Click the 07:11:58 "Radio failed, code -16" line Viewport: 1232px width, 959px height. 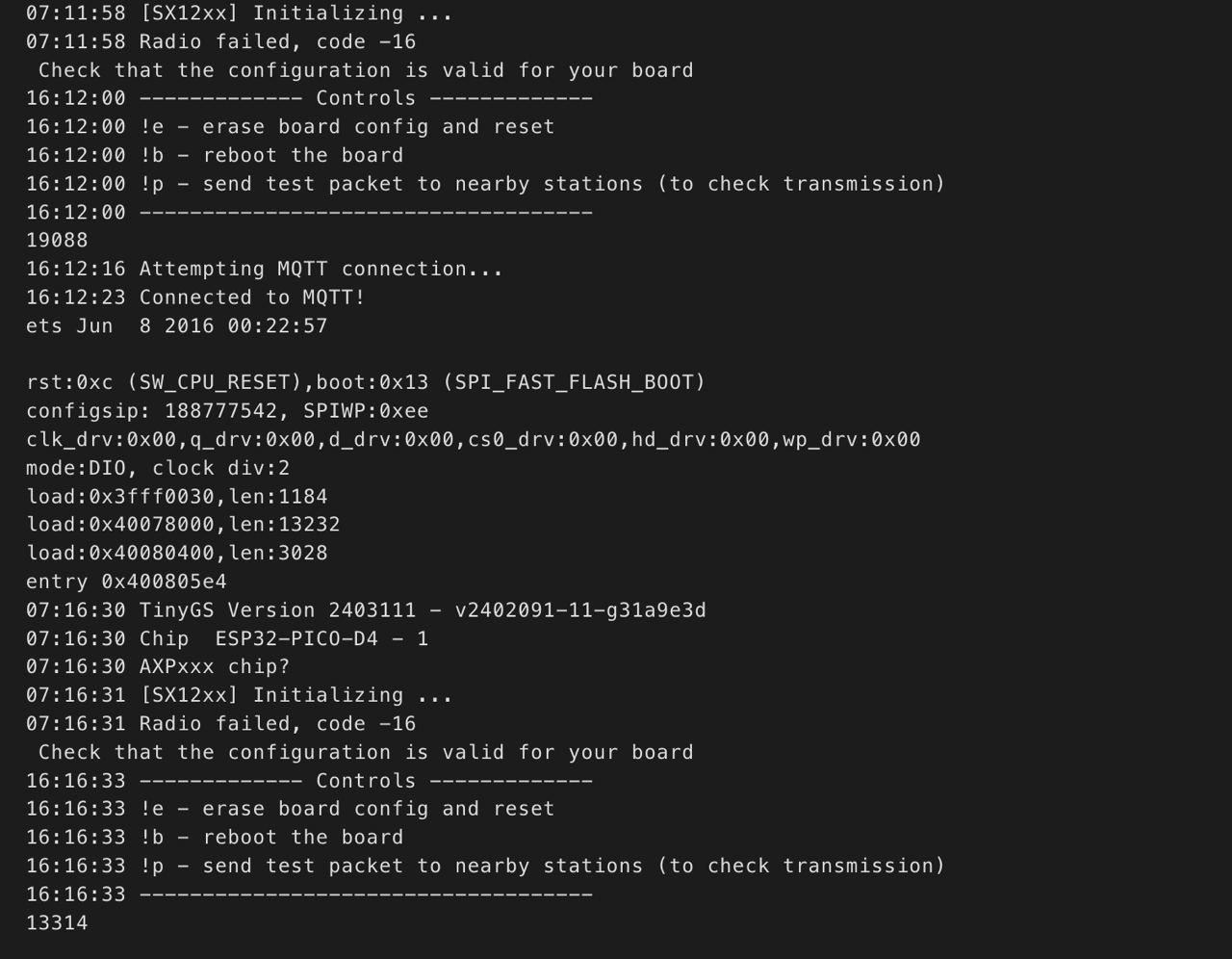click(x=221, y=42)
